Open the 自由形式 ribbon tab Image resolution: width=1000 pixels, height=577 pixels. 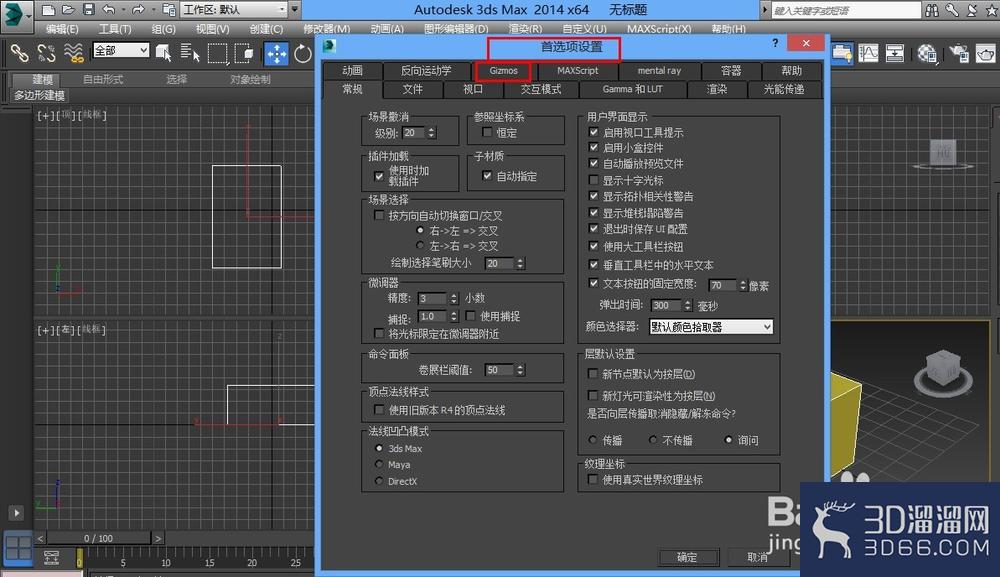[103, 80]
